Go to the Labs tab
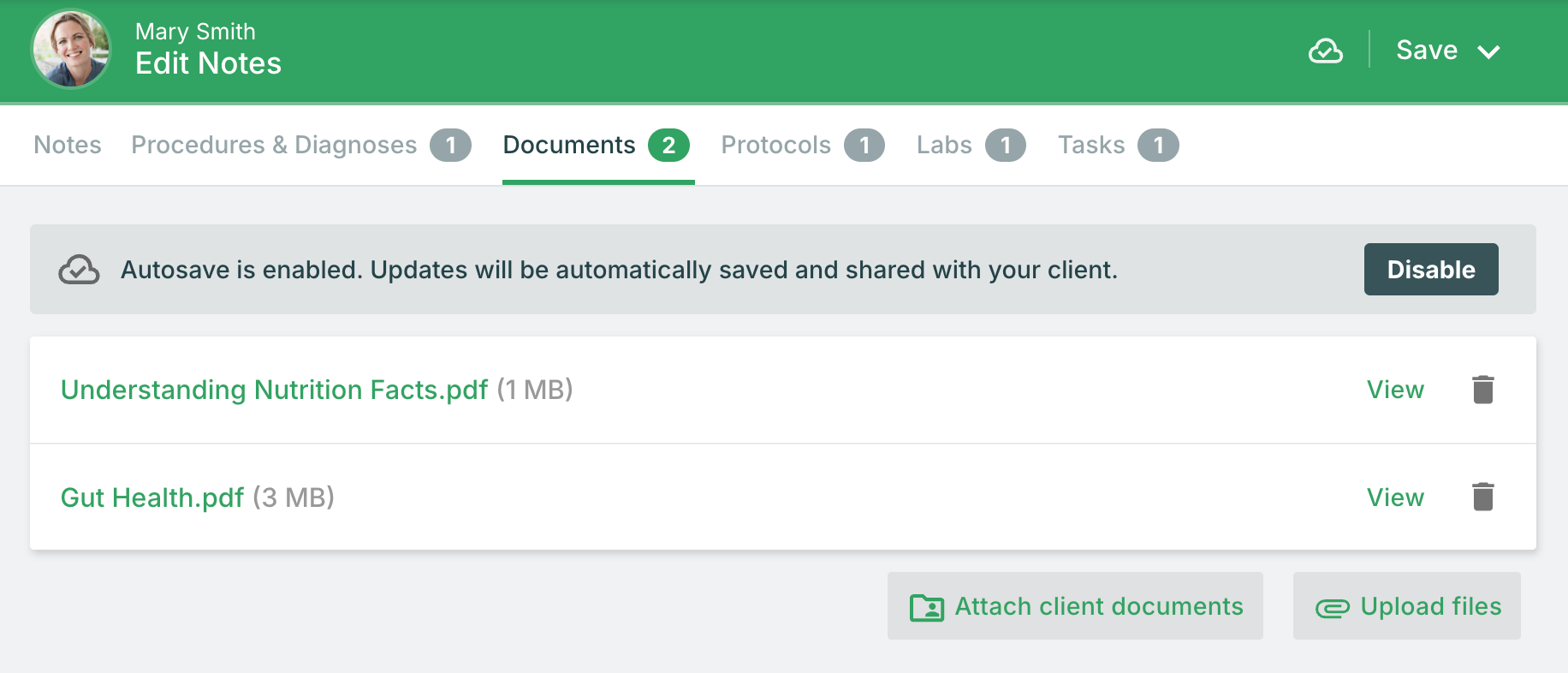This screenshot has height=673, width=1568. [x=971, y=145]
